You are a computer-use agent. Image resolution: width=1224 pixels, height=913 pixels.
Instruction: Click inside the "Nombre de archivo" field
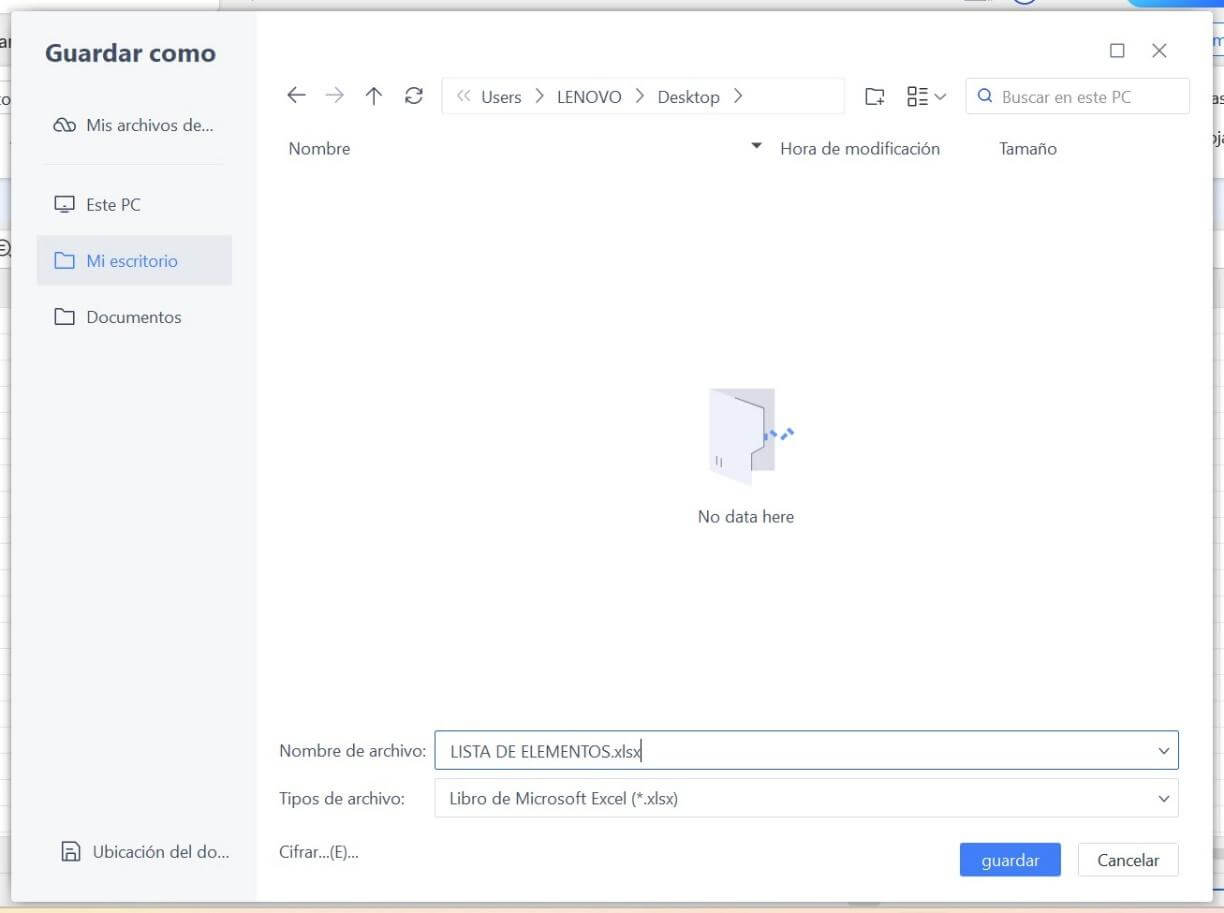click(x=700, y=750)
